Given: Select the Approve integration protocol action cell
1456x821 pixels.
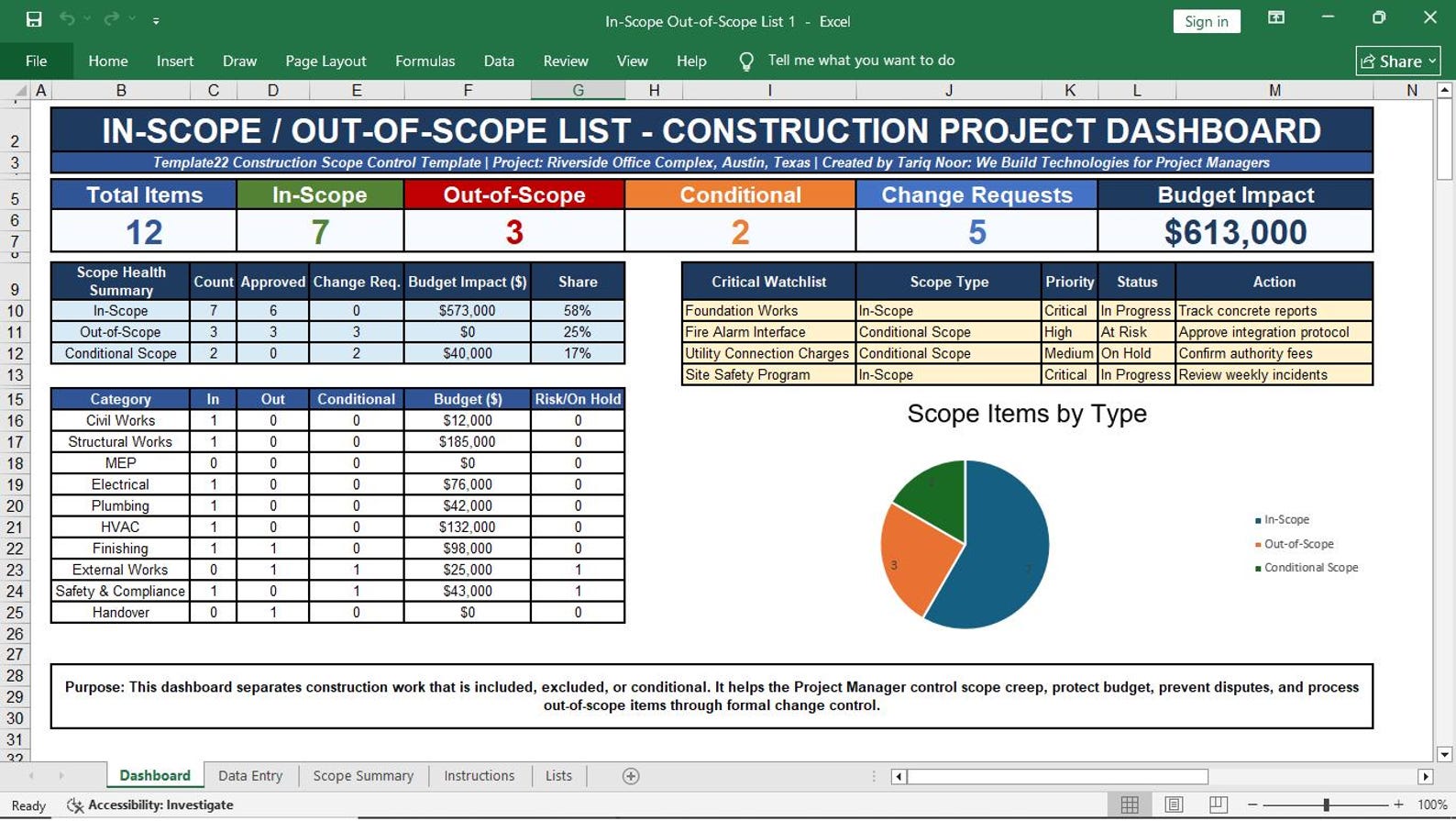Looking at the screenshot, I should tap(1274, 332).
